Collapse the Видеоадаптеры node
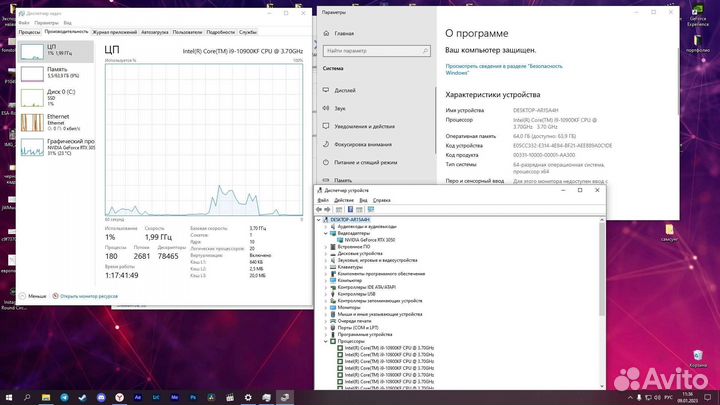 326,233
